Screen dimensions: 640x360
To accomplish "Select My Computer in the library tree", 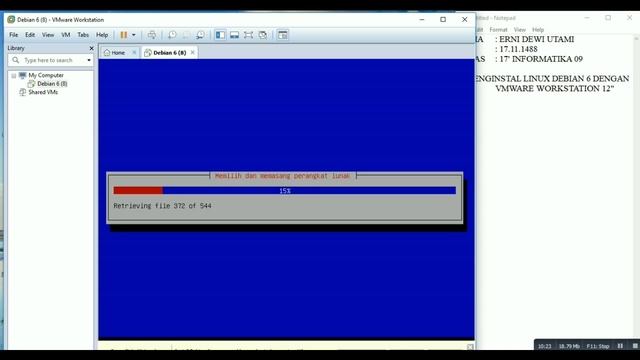I will click(x=46, y=76).
